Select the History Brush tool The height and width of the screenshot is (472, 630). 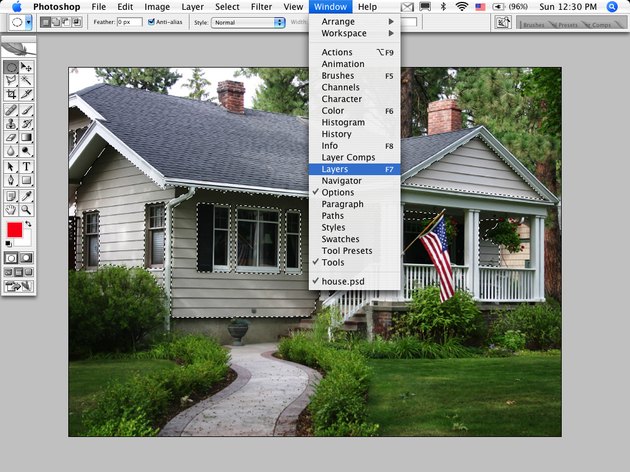coord(26,123)
